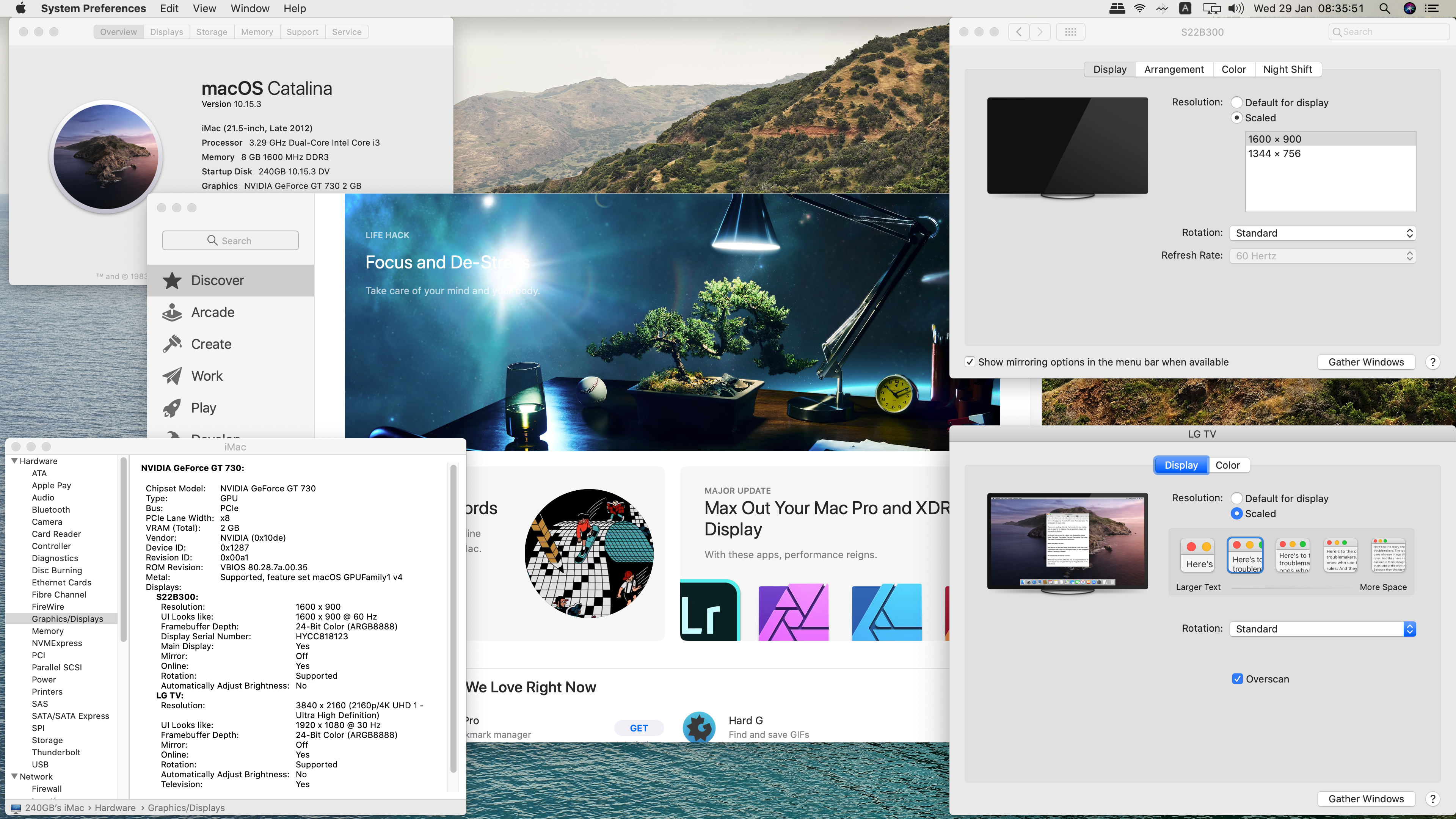Go forward in S22B300 preferences window
The height and width of the screenshot is (819, 1456).
tap(1040, 31)
